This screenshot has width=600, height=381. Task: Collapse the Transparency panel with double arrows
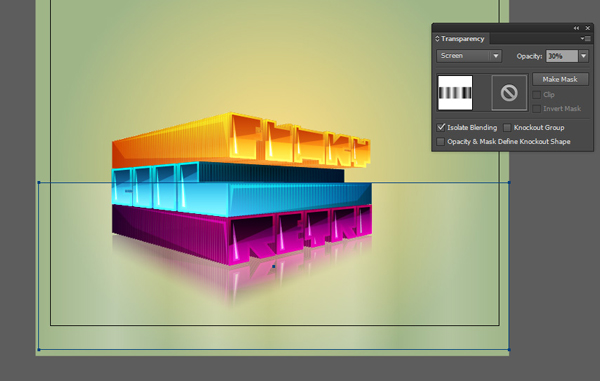click(576, 28)
